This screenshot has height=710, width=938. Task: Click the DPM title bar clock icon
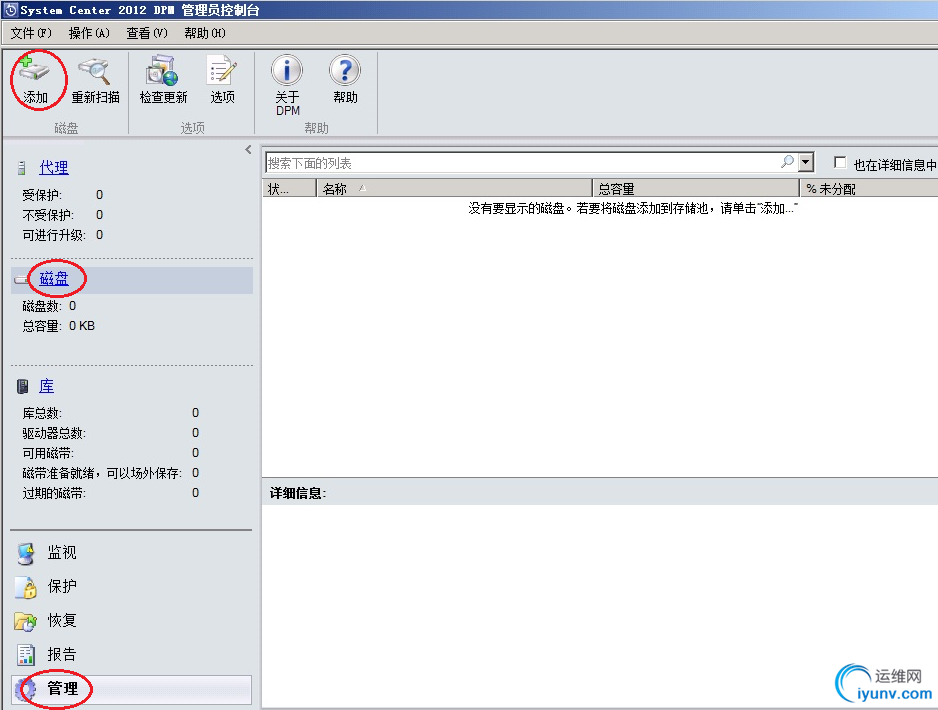pyautogui.click(x=11, y=10)
